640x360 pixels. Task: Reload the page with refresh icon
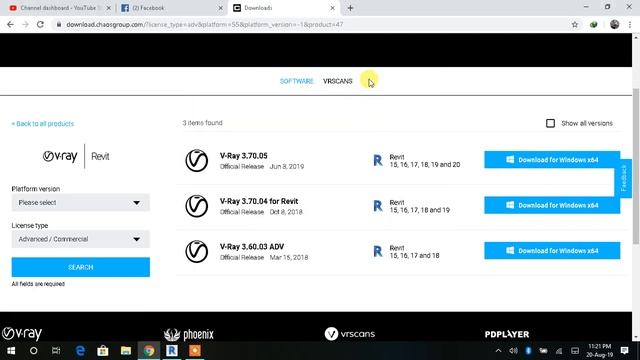click(x=40, y=24)
